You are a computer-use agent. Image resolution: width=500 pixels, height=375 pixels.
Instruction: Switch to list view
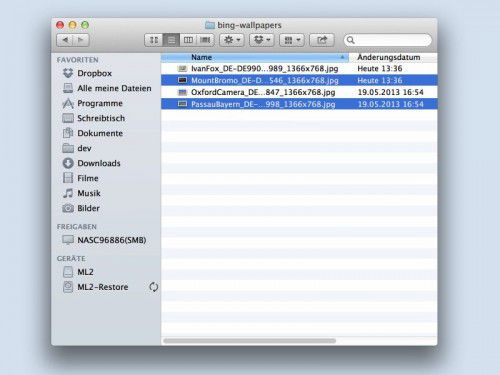coord(171,40)
